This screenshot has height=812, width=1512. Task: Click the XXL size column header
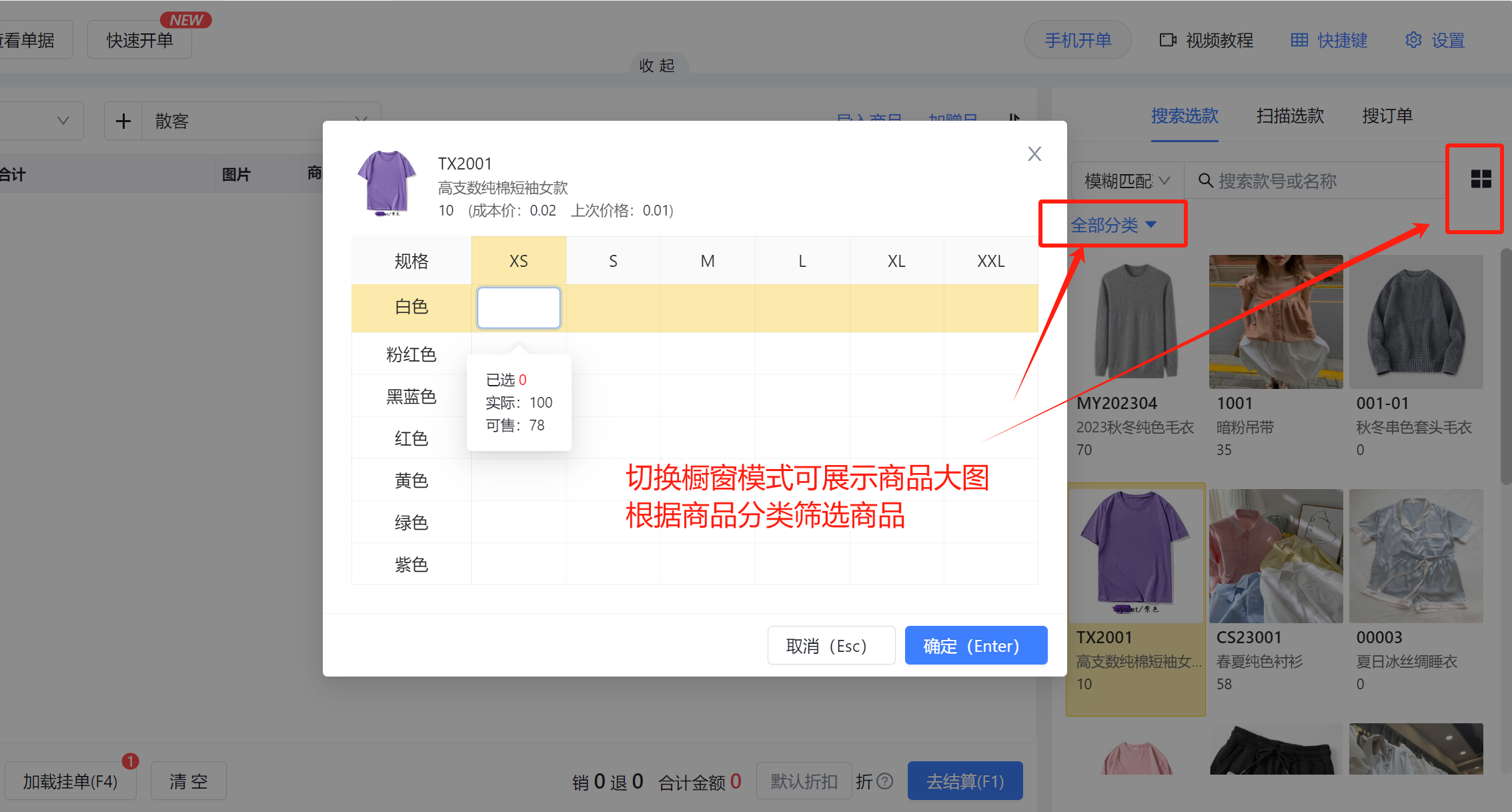click(x=990, y=261)
